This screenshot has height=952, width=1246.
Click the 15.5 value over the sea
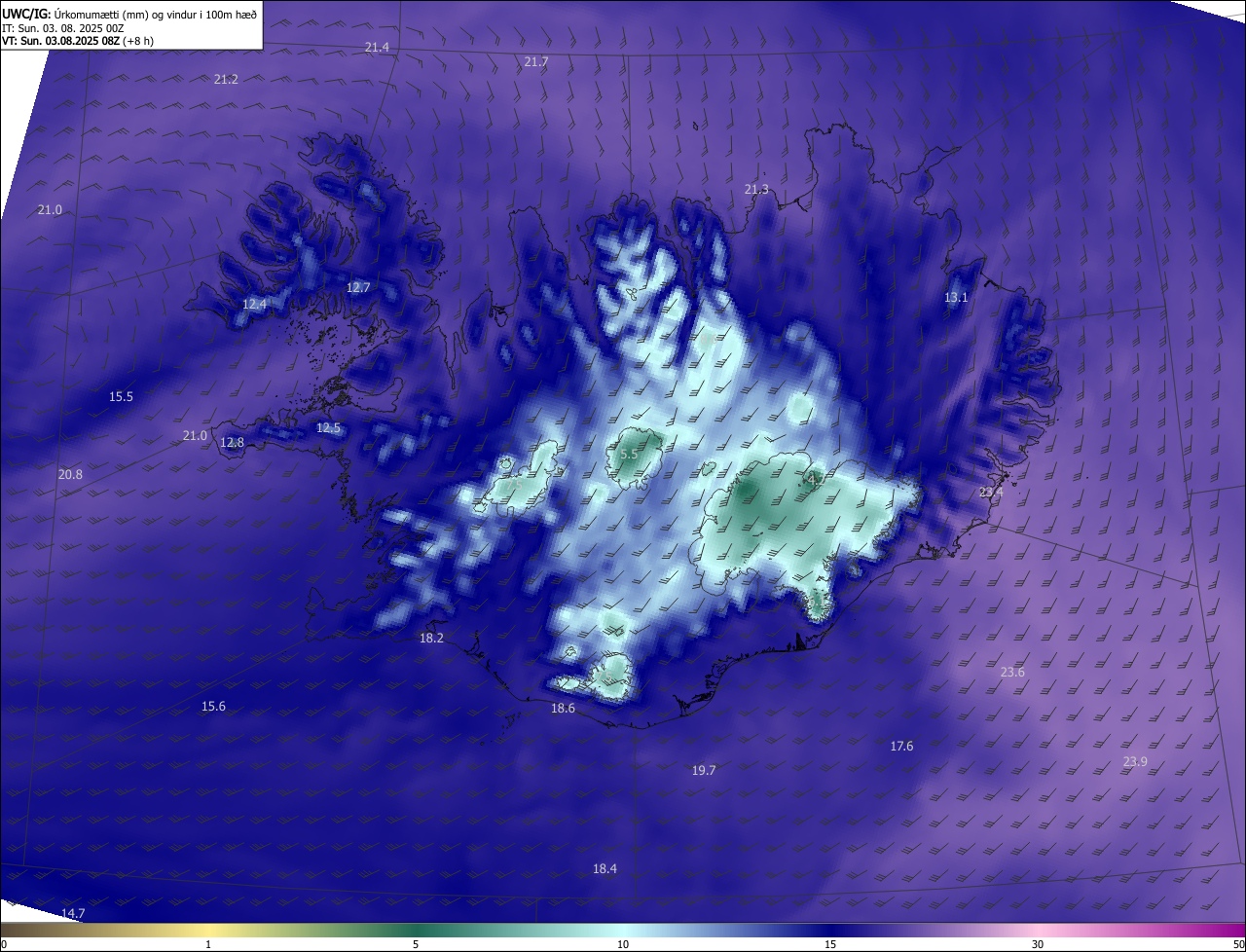pyautogui.click(x=121, y=396)
